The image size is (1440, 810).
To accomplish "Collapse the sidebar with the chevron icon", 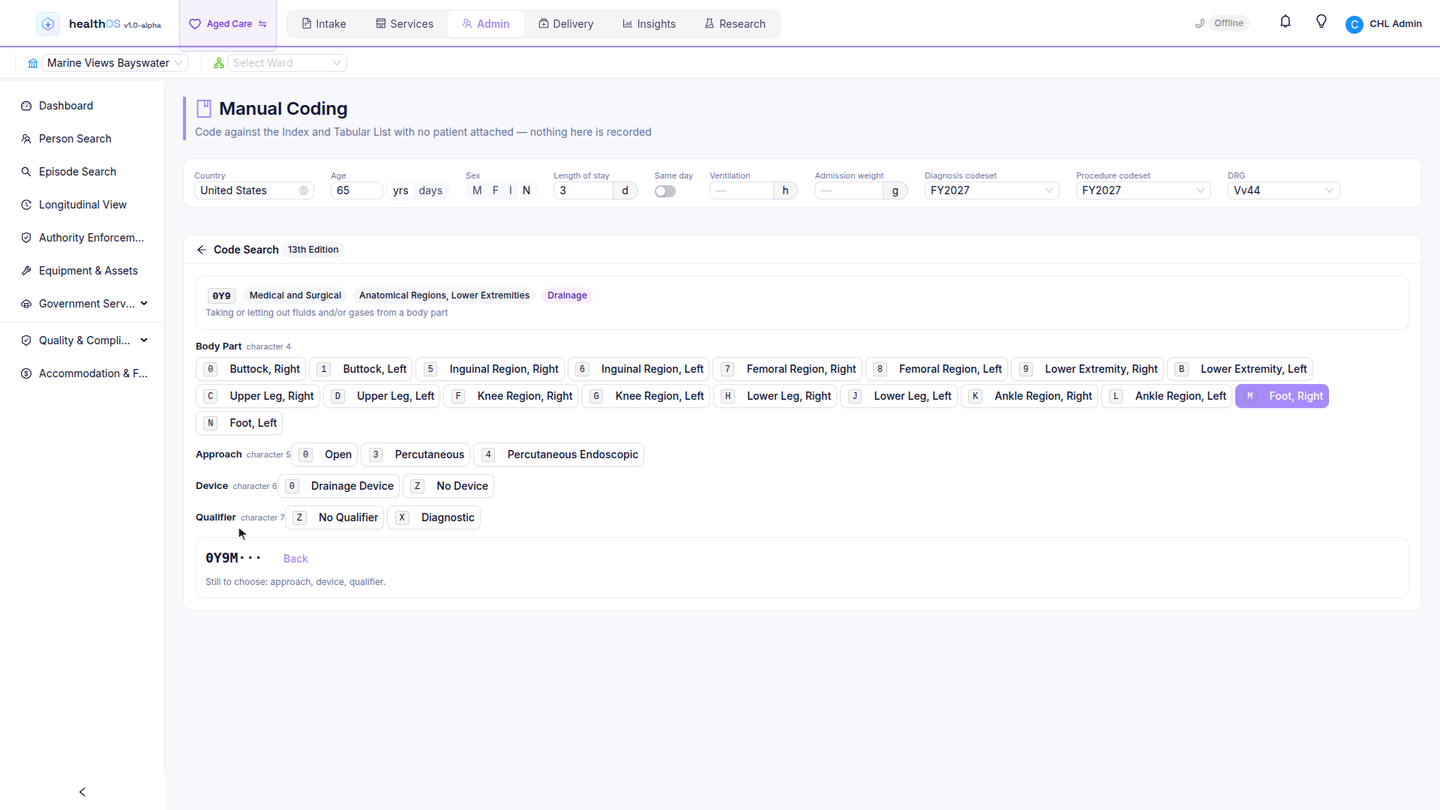I will click(82, 792).
